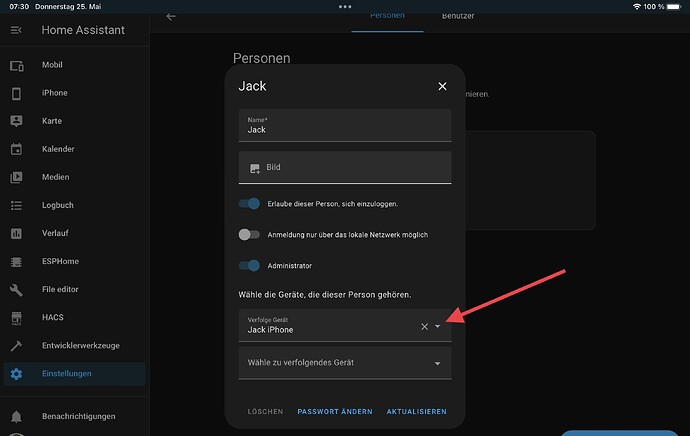Click the LÖSCHEN button
This screenshot has height=436, width=690.
[265, 412]
